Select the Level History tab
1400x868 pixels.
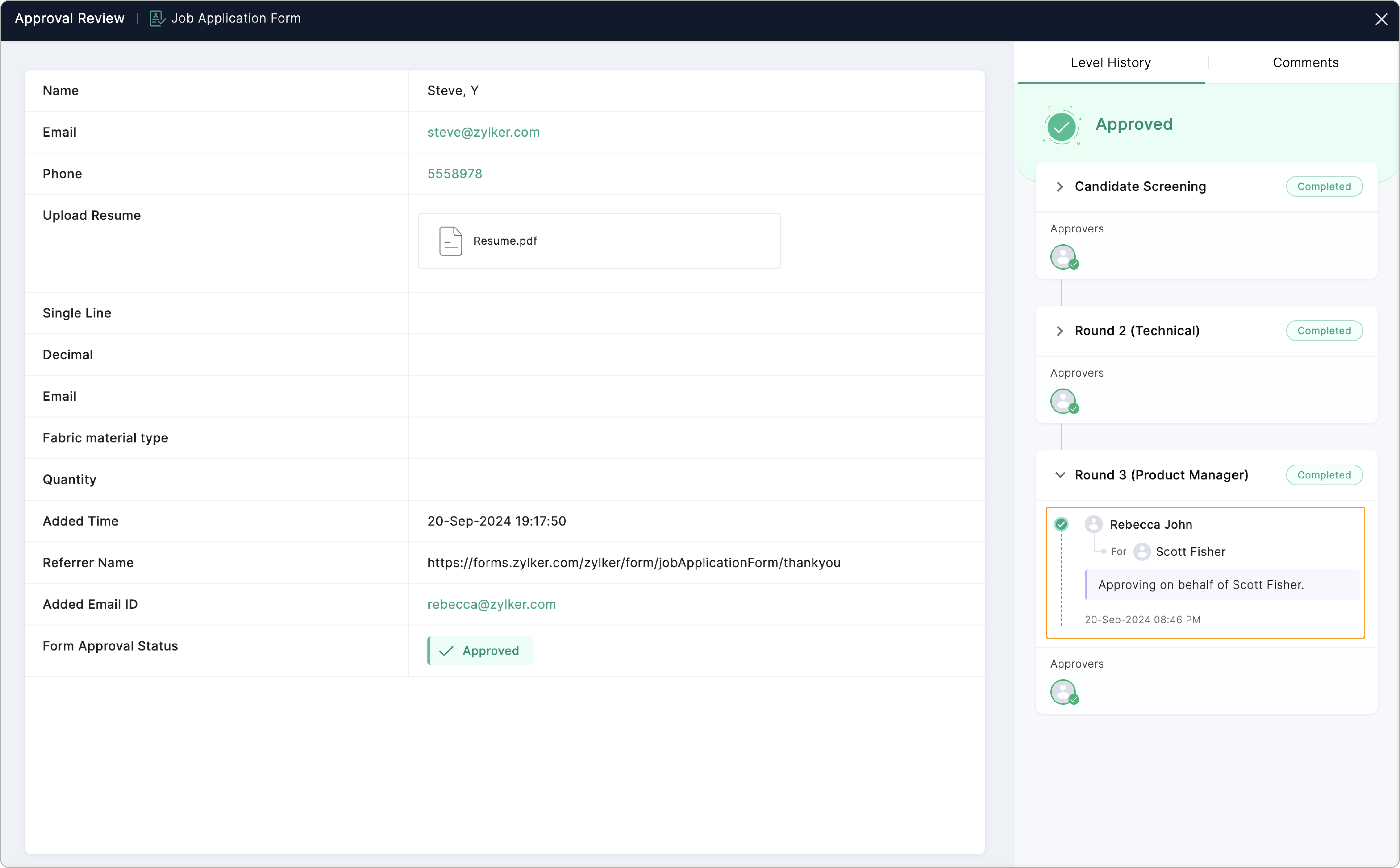(x=1111, y=63)
